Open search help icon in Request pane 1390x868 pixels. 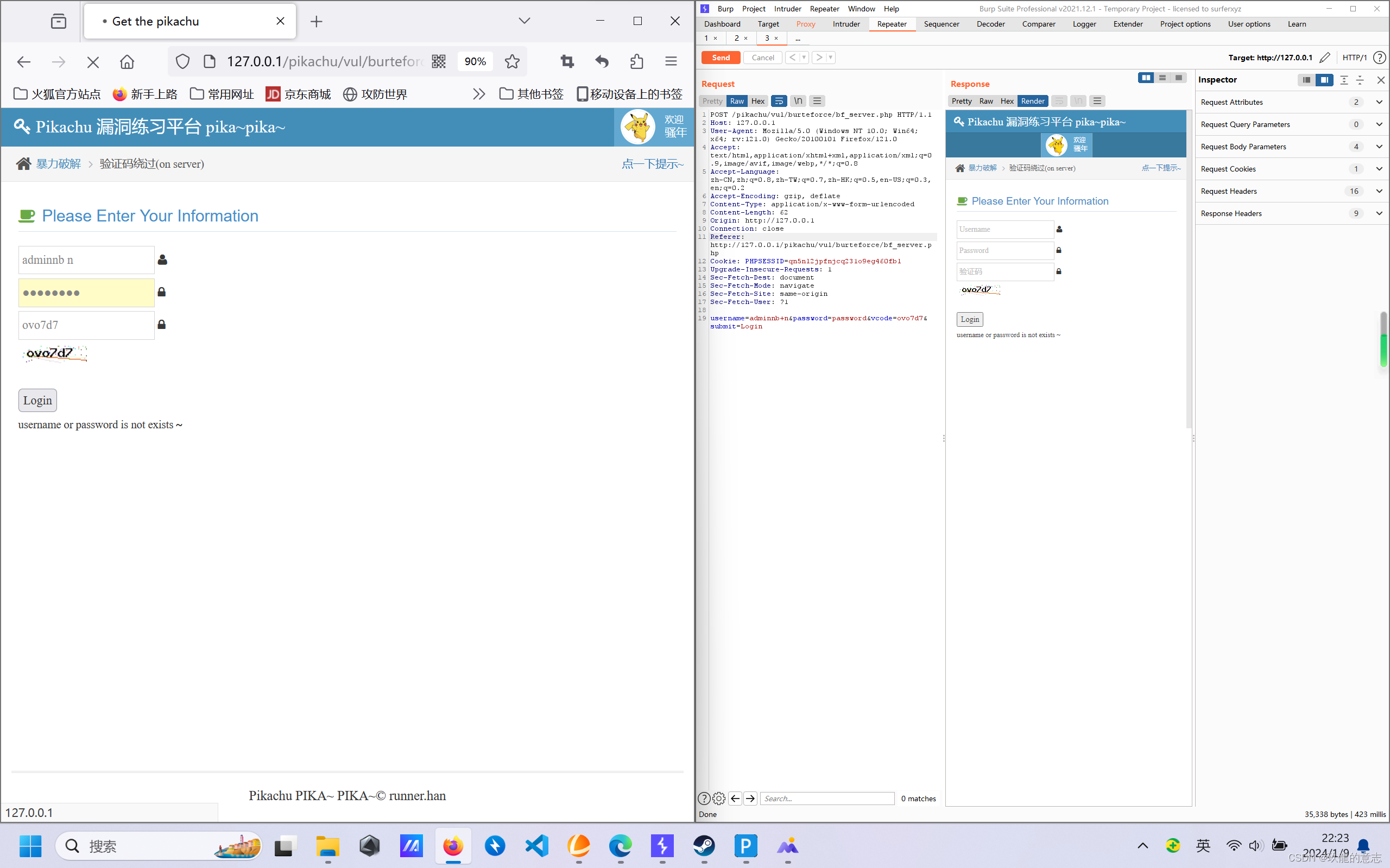[704, 799]
